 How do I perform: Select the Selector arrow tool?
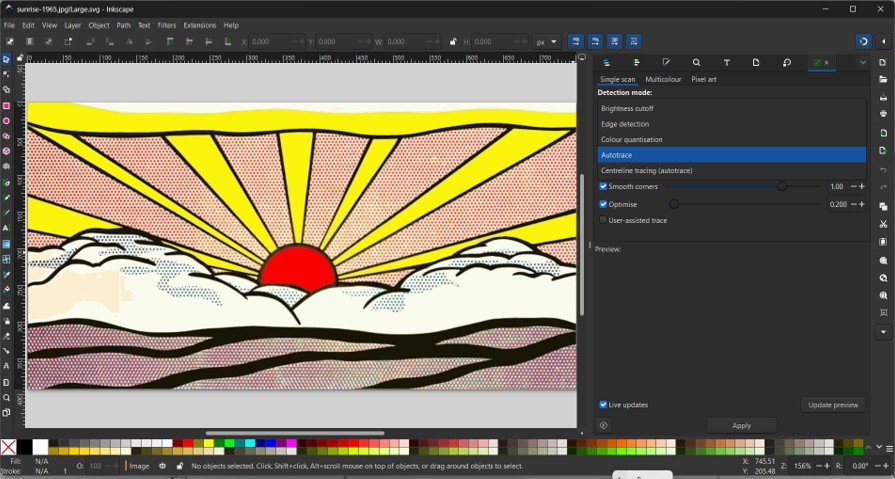pos(6,59)
